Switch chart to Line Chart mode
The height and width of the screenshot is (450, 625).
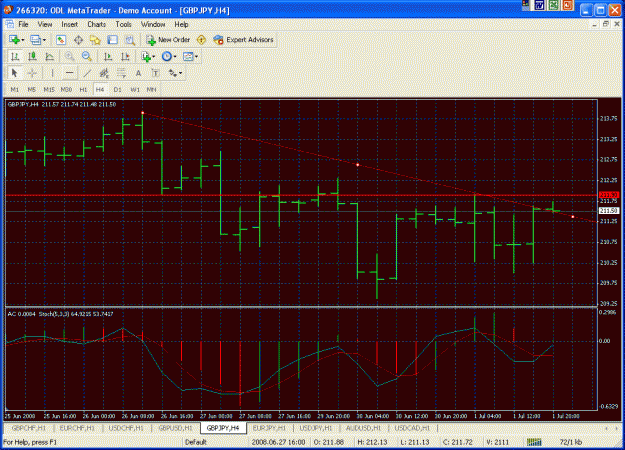tap(49, 57)
